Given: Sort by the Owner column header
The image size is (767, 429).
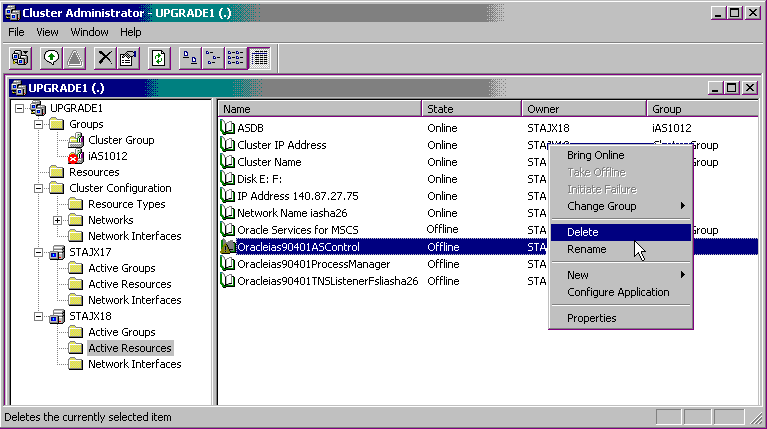Looking at the screenshot, I should (x=584, y=109).
